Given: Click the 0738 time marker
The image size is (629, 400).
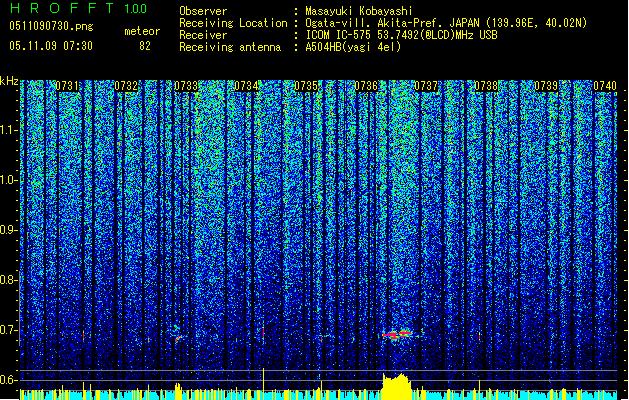Looking at the screenshot, I should (486, 86).
